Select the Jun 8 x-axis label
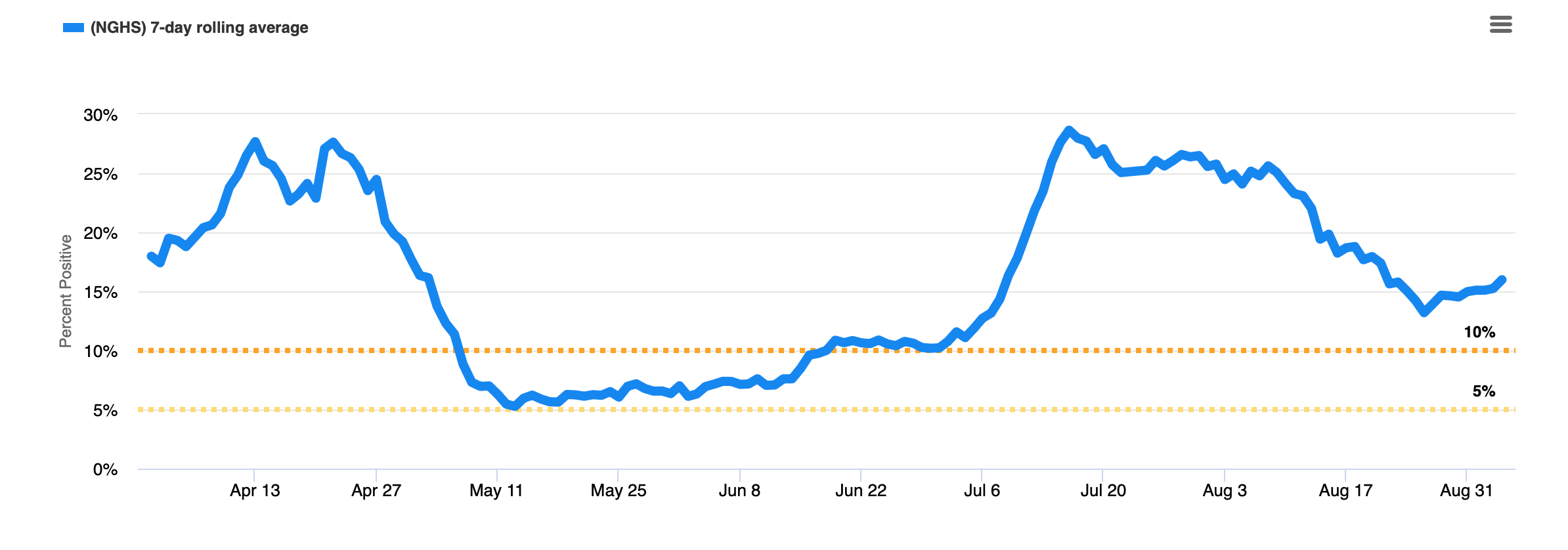Screen dimensions: 1568x550 click(x=739, y=490)
